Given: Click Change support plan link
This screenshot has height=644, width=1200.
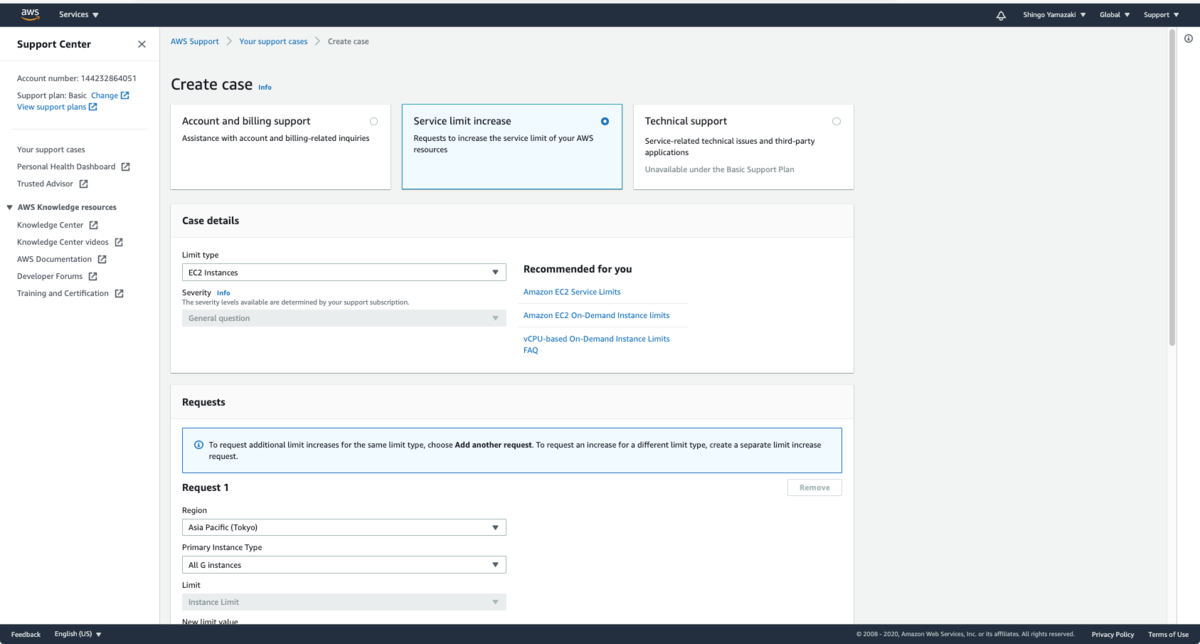Looking at the screenshot, I should click(104, 95).
